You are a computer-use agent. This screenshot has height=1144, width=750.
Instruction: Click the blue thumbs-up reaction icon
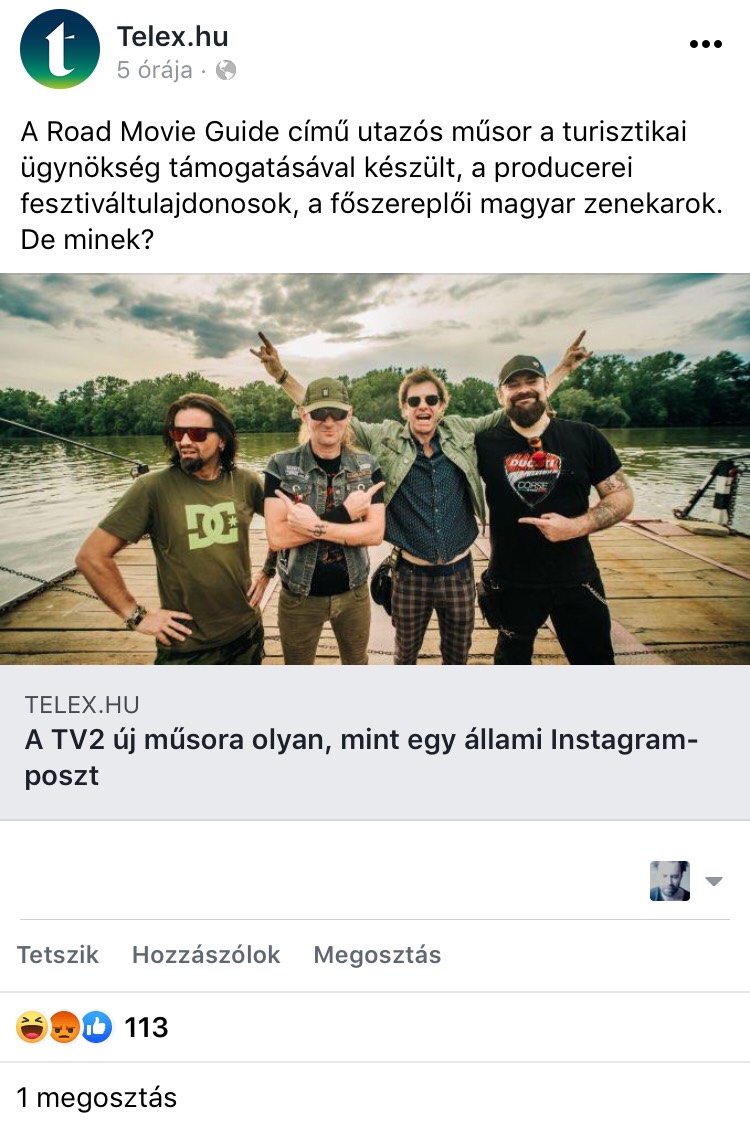tap(96, 1027)
